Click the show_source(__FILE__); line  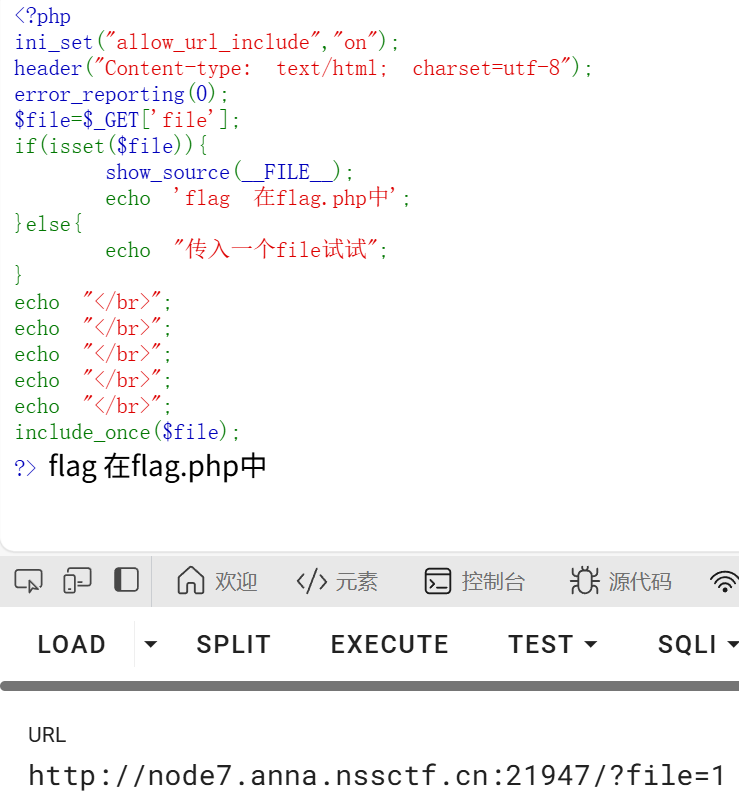[x=229, y=172]
